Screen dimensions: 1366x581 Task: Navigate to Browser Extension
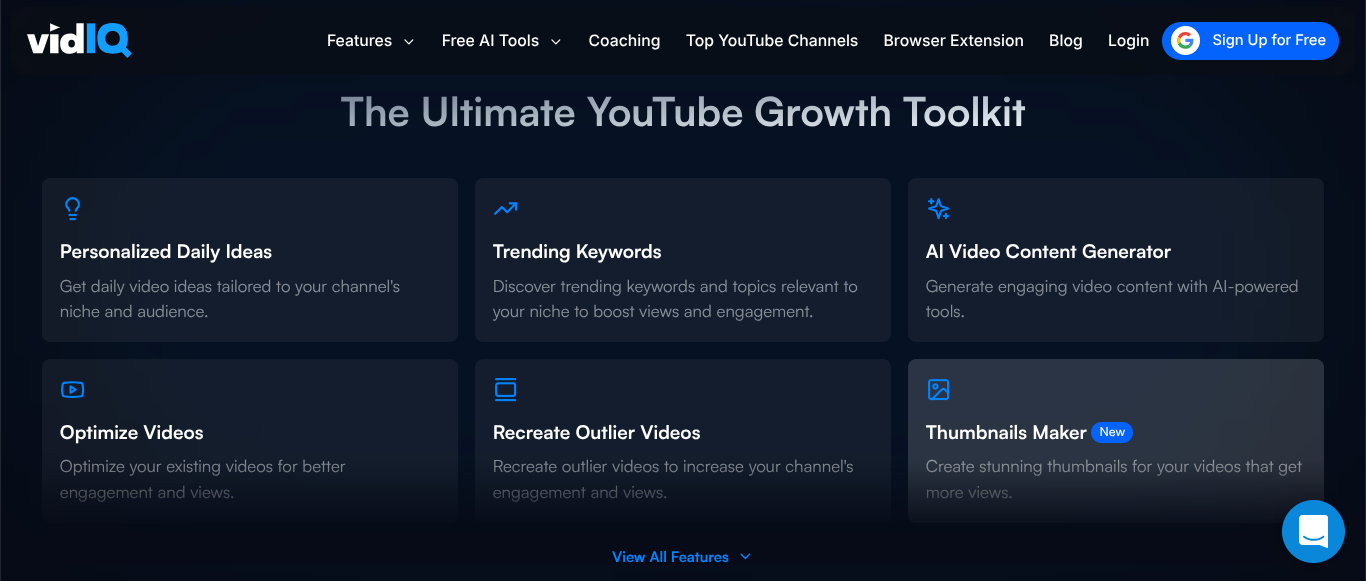[x=953, y=41]
